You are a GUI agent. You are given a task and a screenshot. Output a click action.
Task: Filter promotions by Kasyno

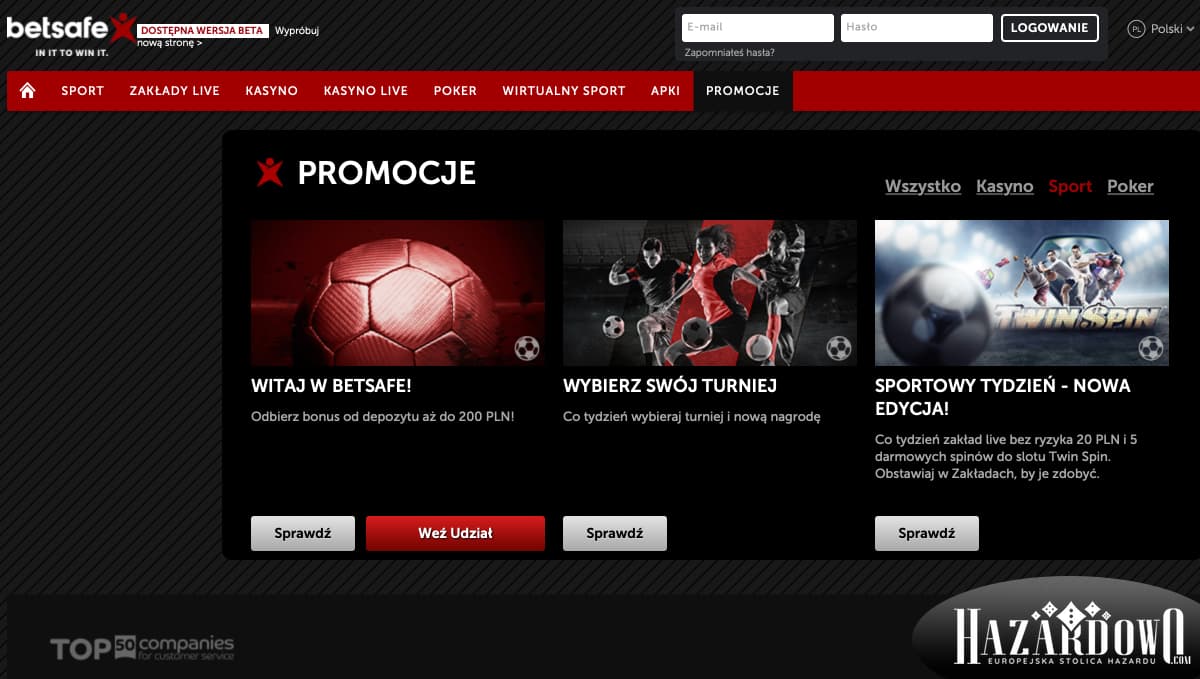[1005, 186]
